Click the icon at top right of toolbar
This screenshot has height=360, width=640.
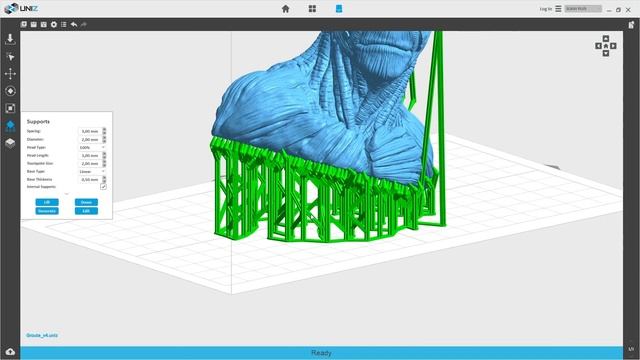(631, 24)
